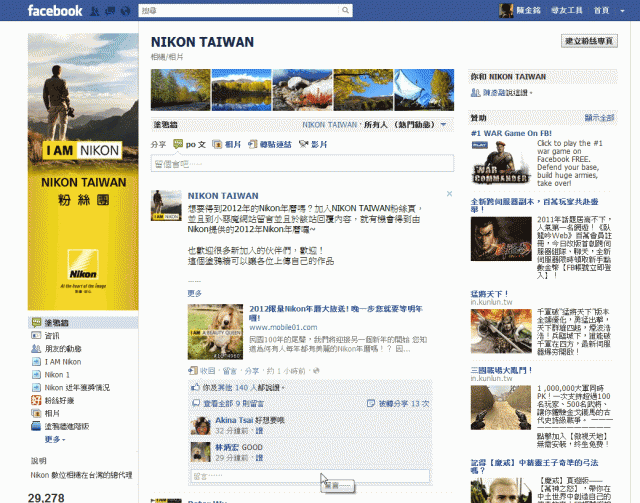Open www.mobile01.com source link
The width and height of the screenshot is (640, 503).
pos(283,327)
